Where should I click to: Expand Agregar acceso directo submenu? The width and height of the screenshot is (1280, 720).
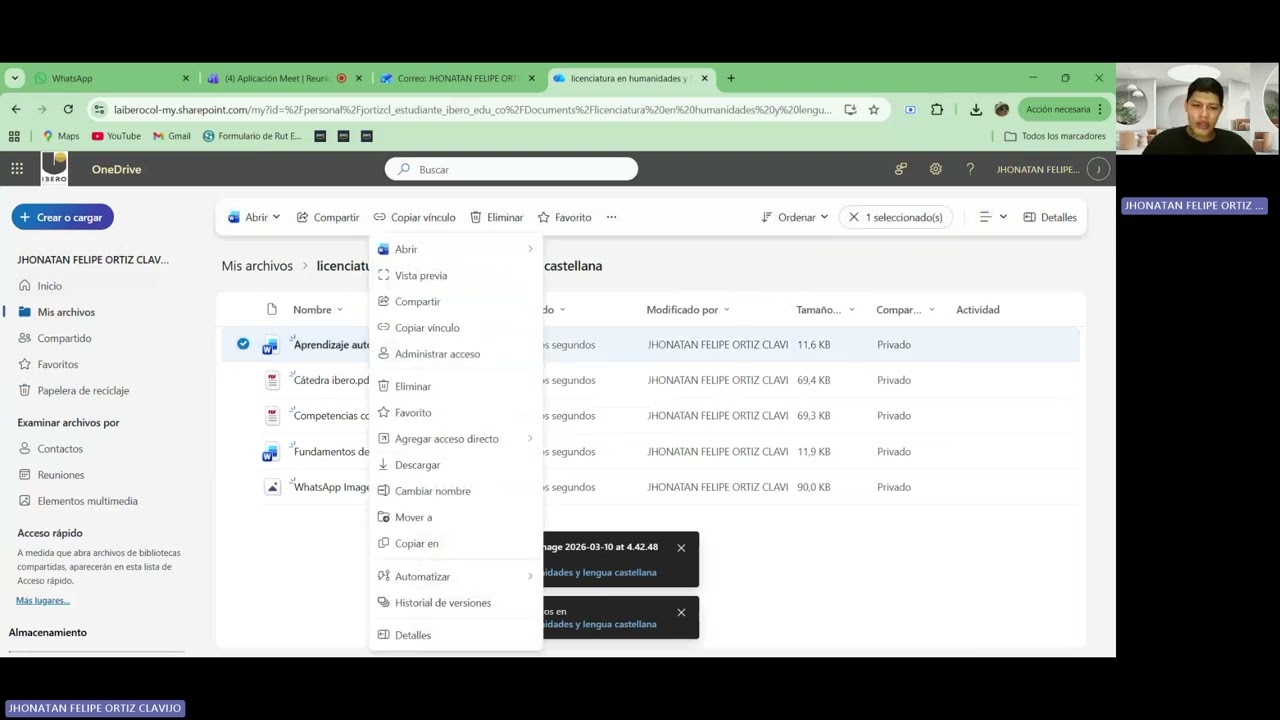[x=530, y=439]
